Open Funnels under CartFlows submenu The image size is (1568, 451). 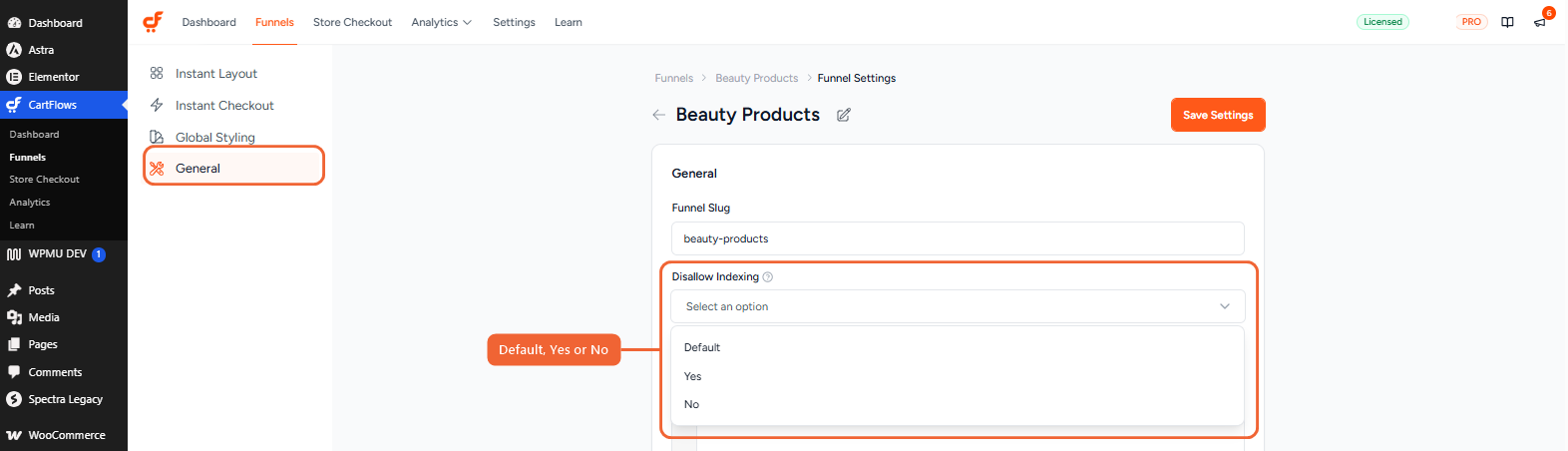point(28,157)
